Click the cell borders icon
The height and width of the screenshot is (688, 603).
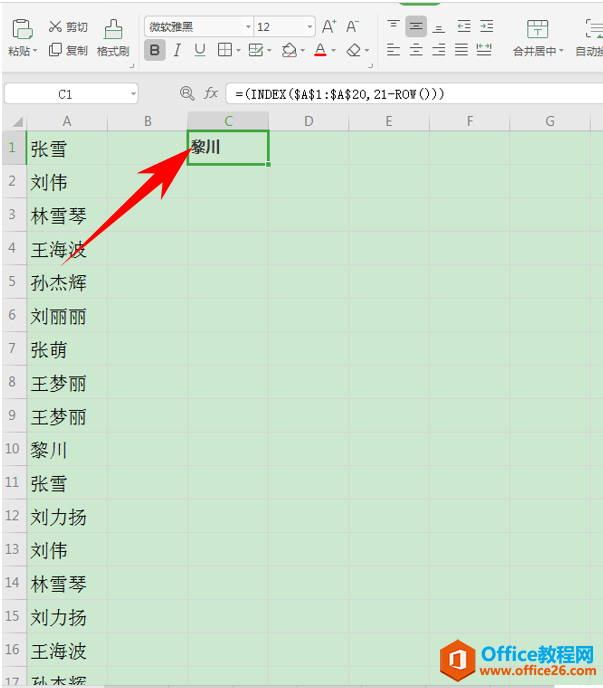click(x=225, y=50)
